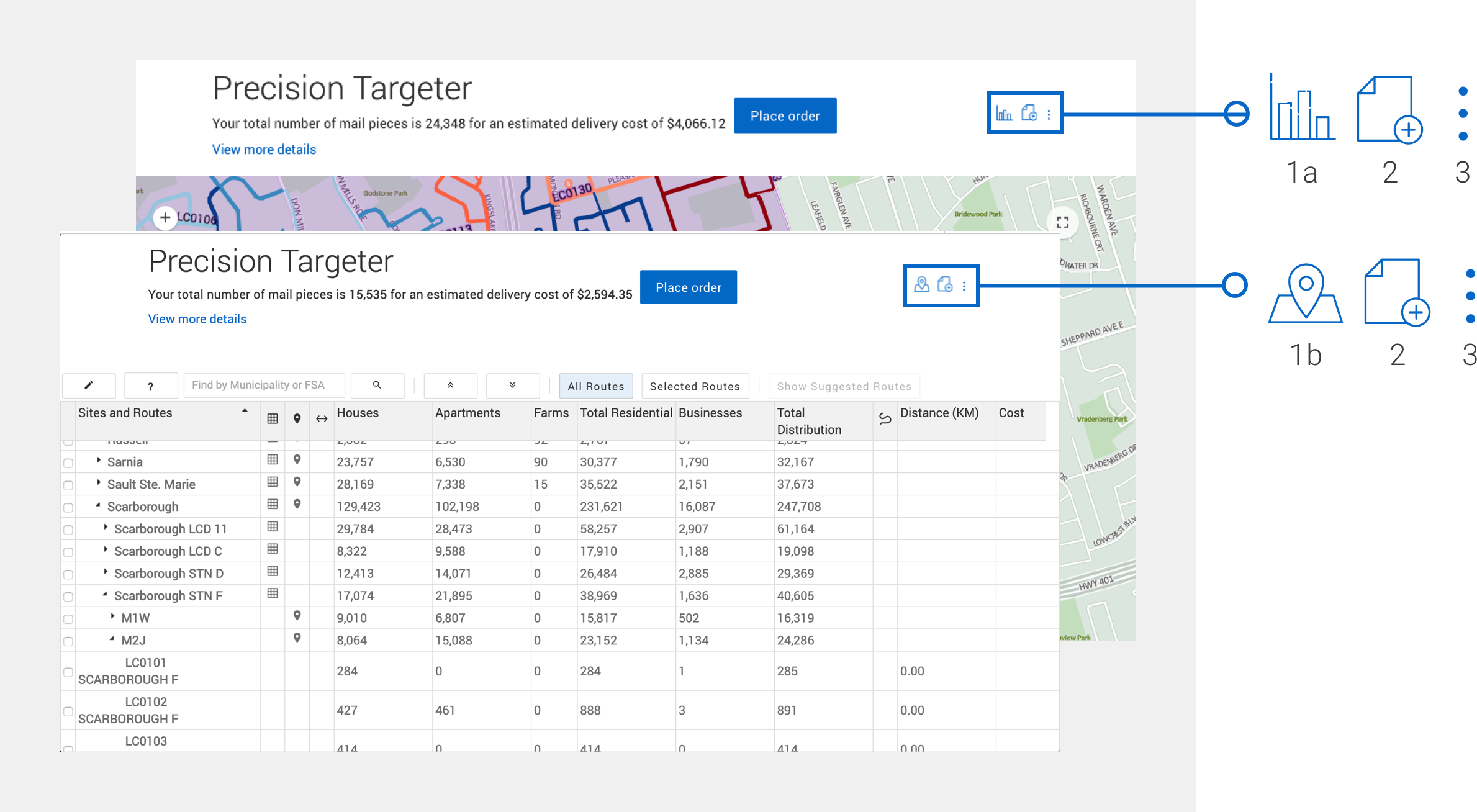Click the Find by Municipality or FSA field
This screenshot has height=812, width=1477.
264,386
